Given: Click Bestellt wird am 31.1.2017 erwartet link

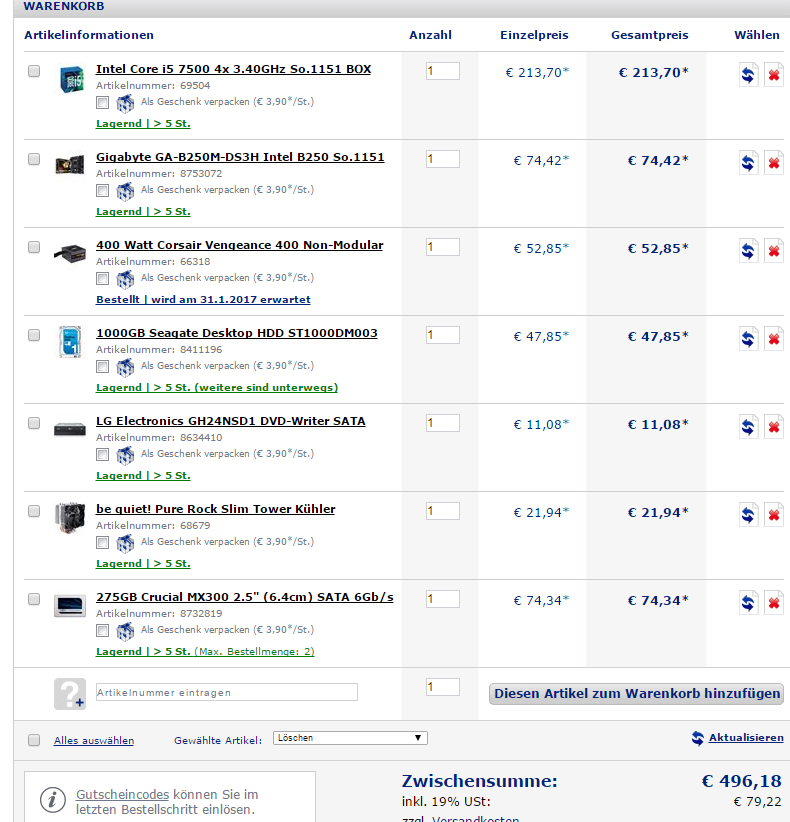Looking at the screenshot, I should [x=203, y=299].
